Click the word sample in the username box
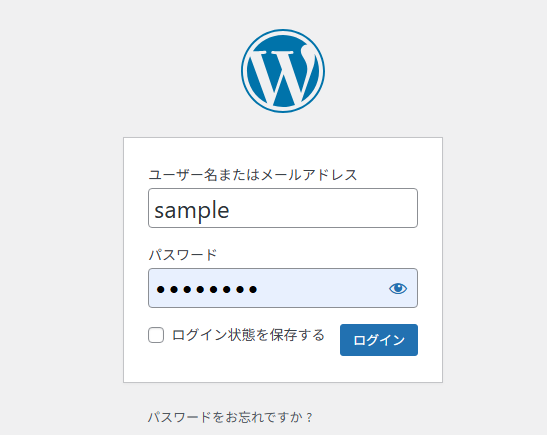 pyautogui.click(x=192, y=211)
